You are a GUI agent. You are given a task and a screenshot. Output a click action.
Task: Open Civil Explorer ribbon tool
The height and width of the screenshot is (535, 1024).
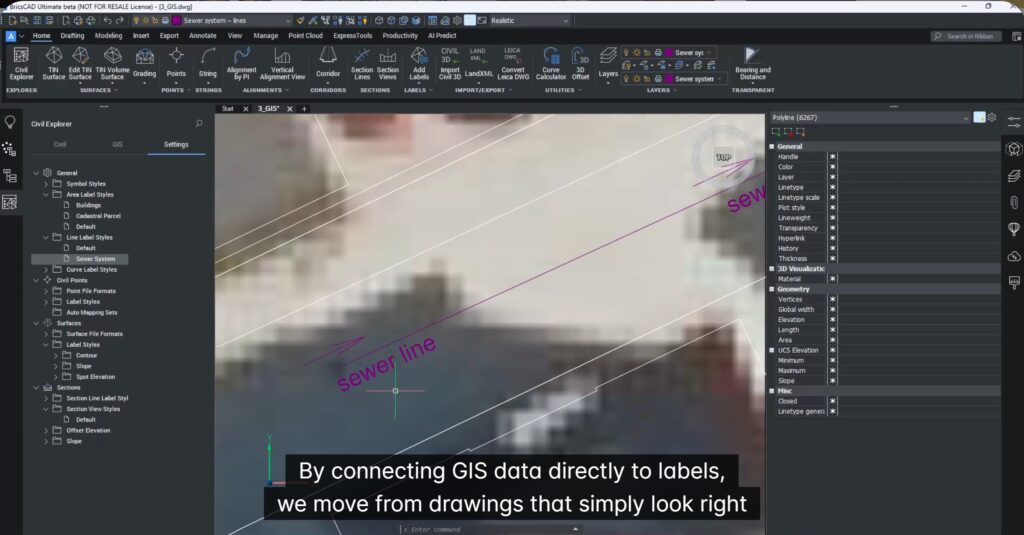pyautogui.click(x=21, y=63)
